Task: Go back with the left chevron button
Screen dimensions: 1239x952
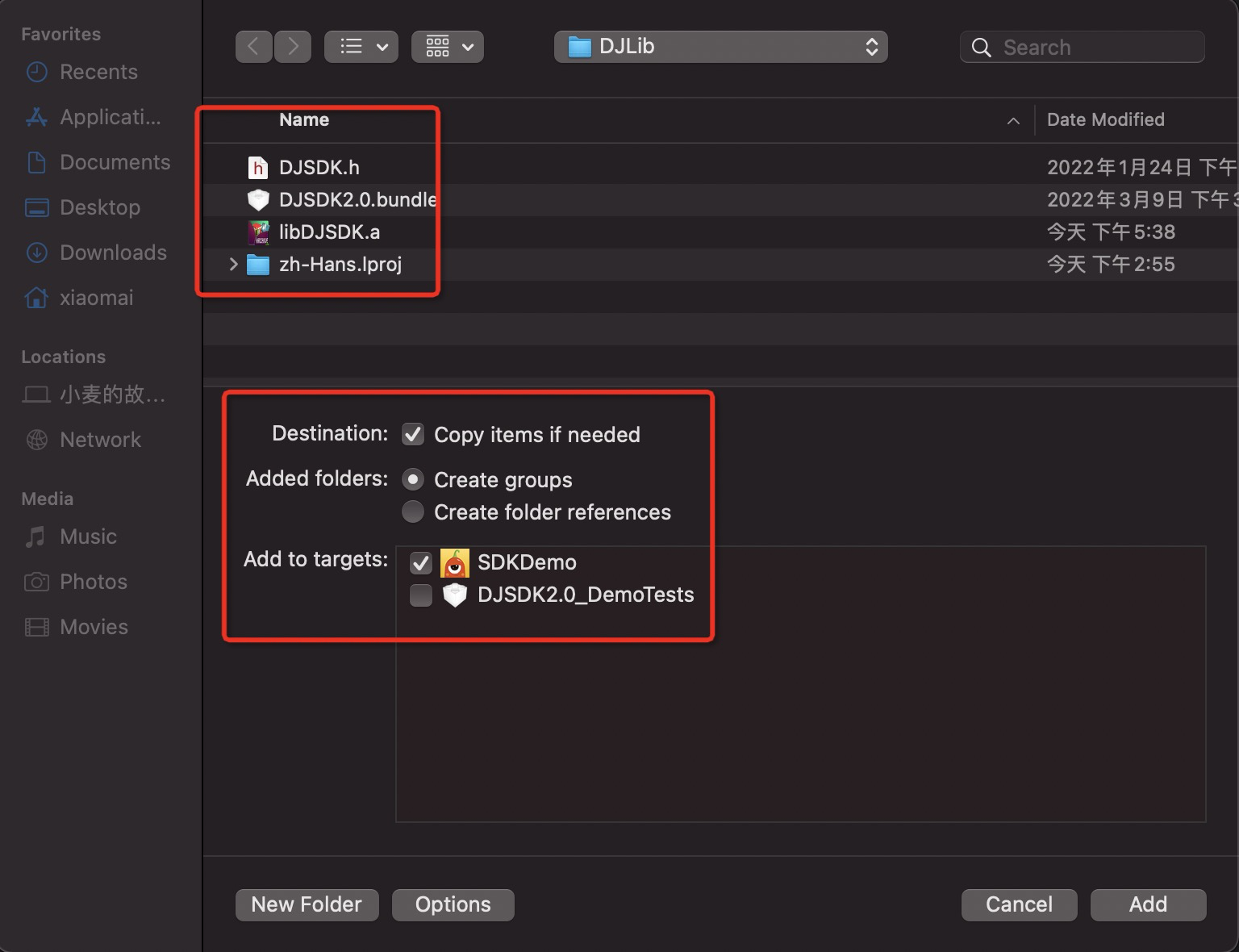Action: click(x=253, y=47)
